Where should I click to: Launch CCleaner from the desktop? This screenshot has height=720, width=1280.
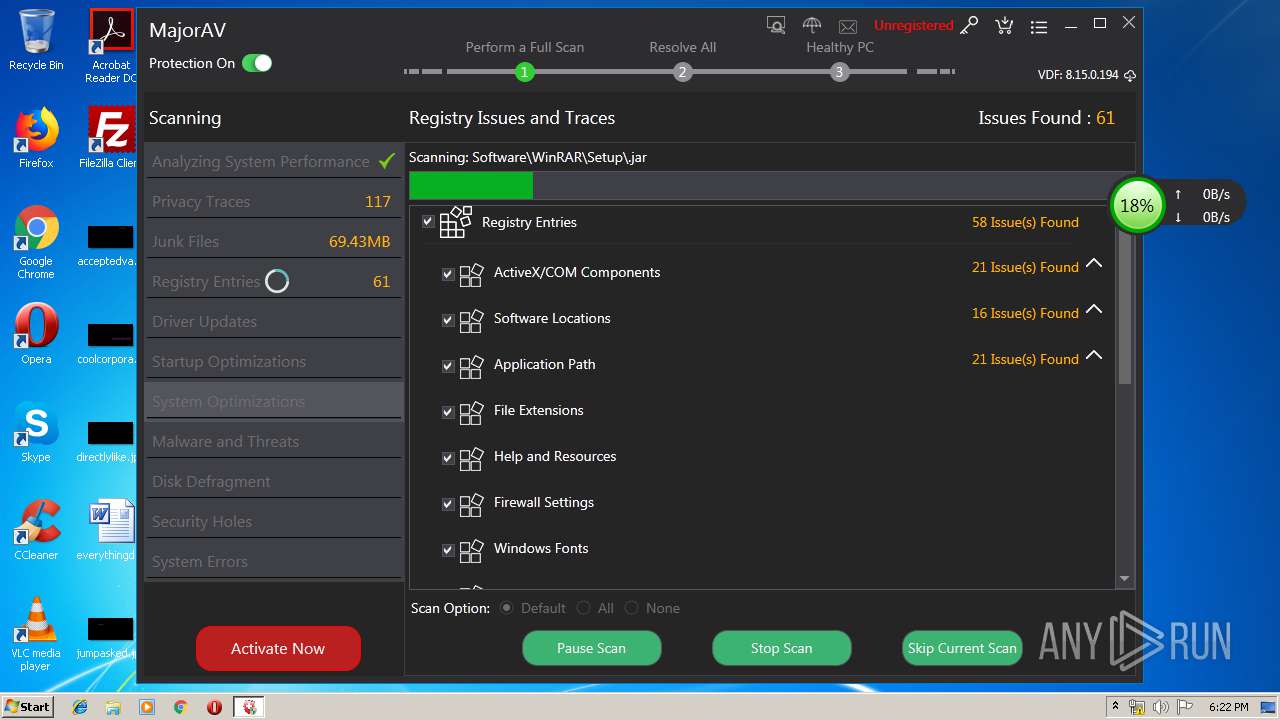click(x=36, y=530)
